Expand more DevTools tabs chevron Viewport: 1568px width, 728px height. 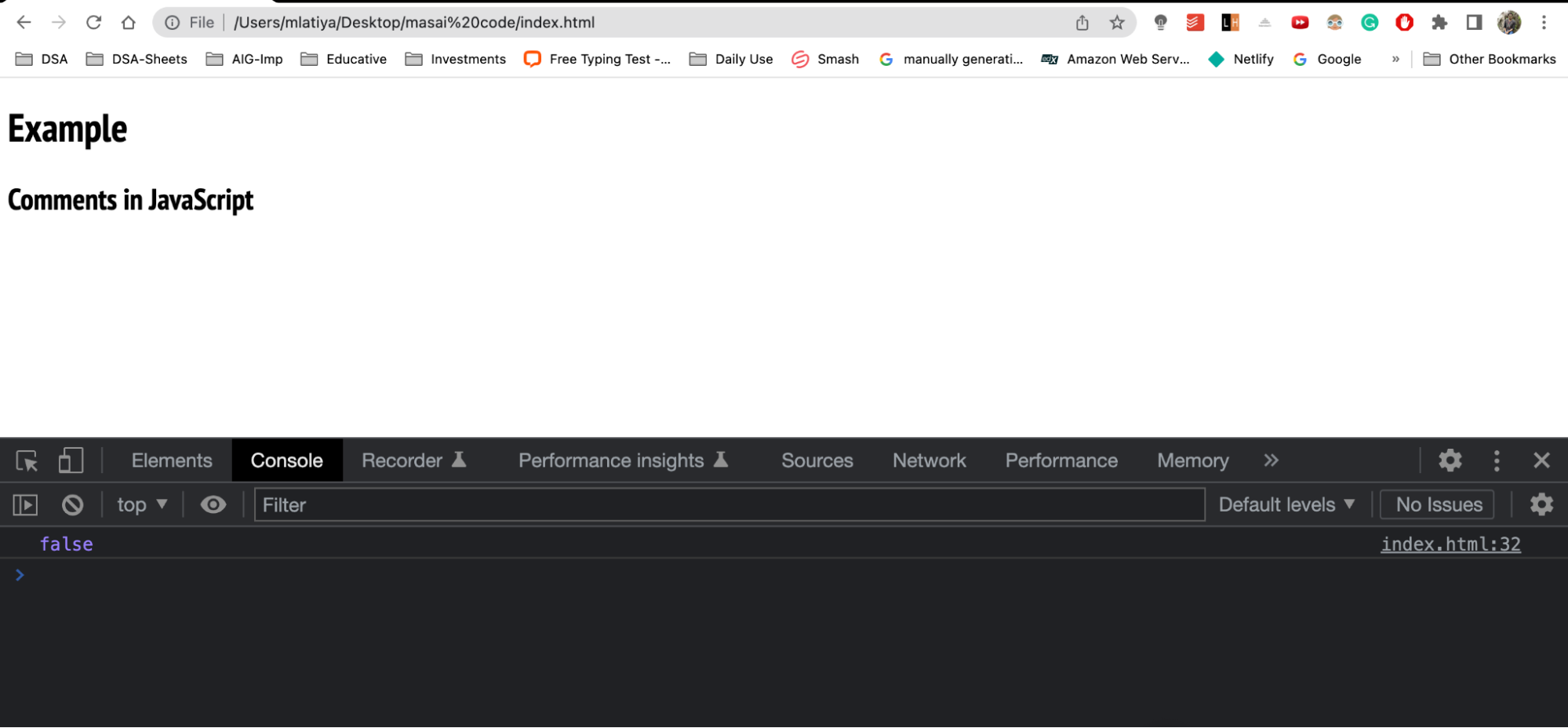coord(1271,460)
